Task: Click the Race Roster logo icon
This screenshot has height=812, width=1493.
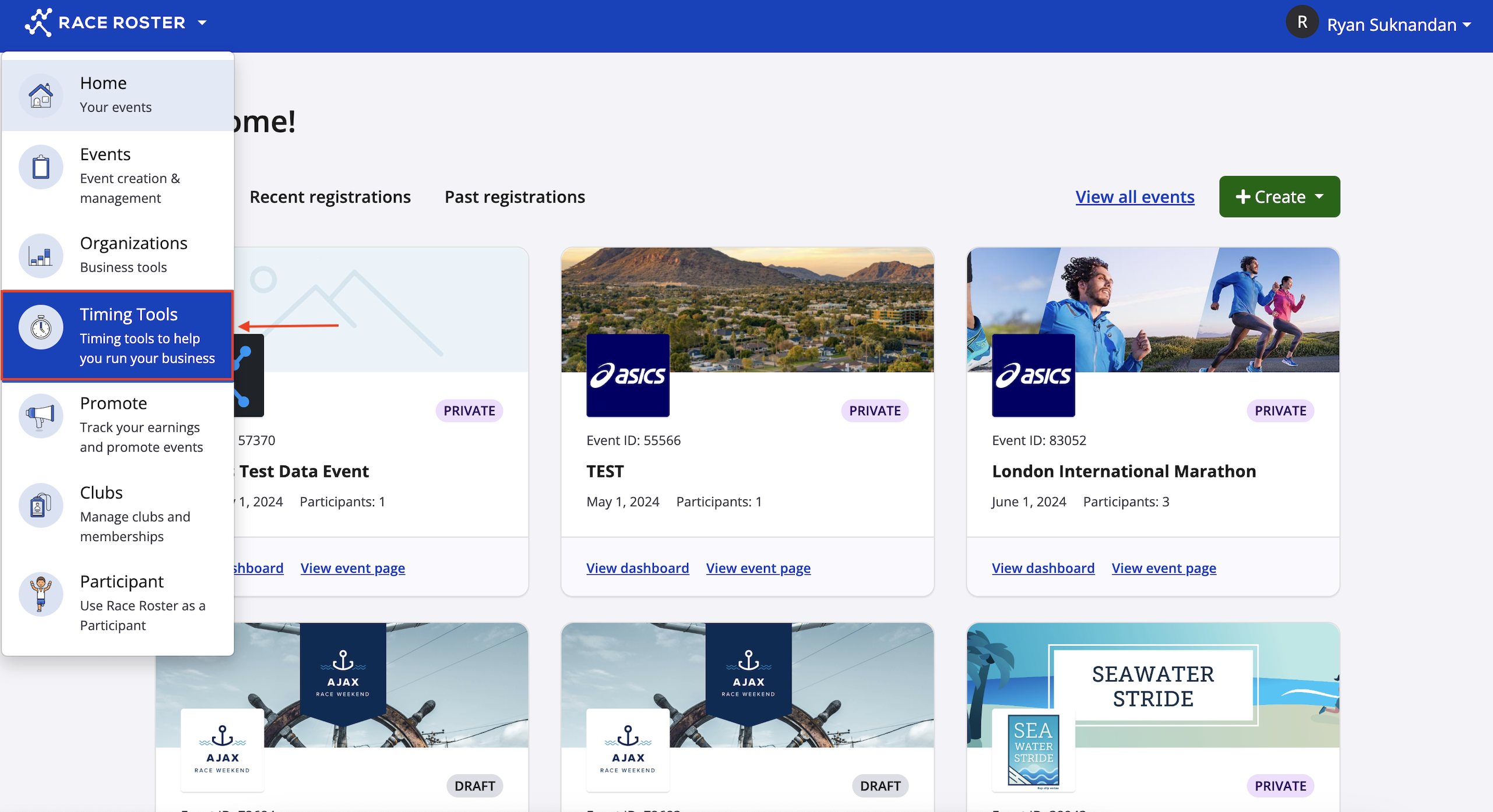Action: (x=38, y=23)
